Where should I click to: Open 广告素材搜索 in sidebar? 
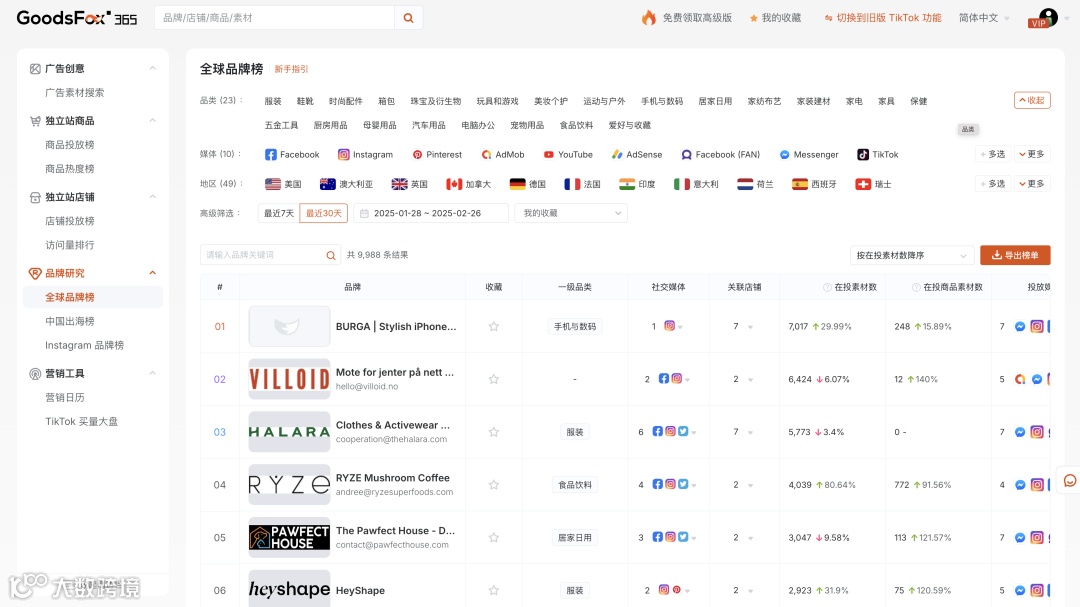click(x=74, y=92)
